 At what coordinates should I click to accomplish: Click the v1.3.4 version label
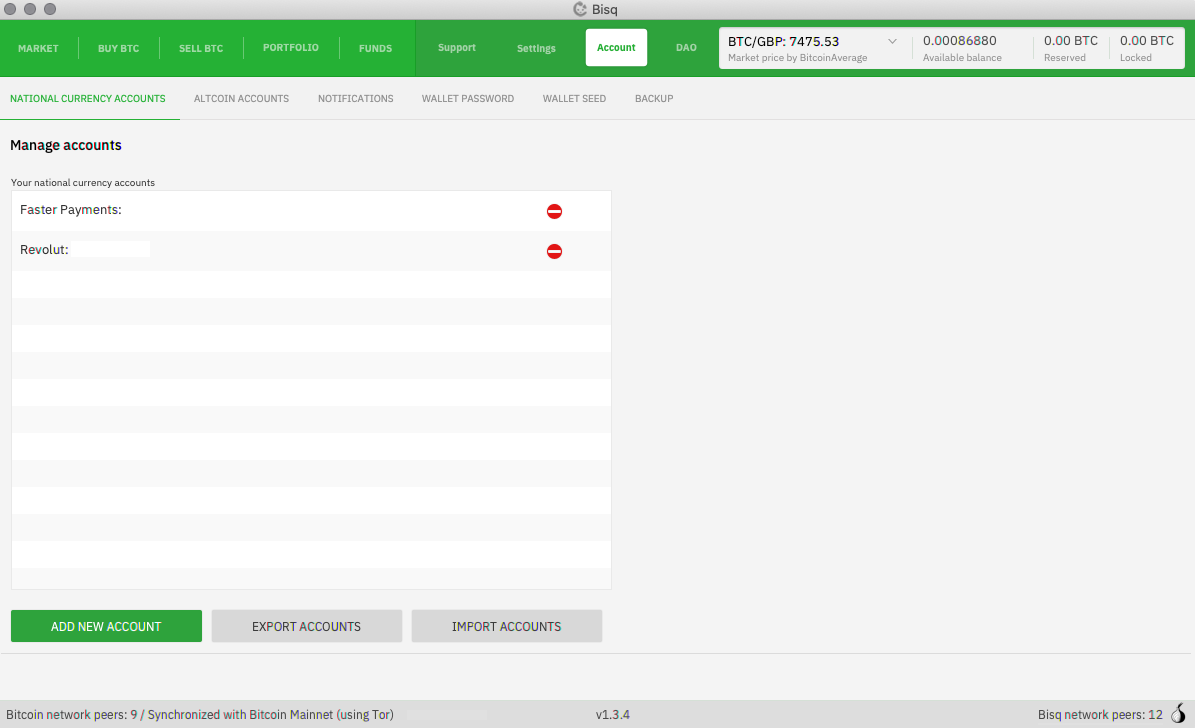pyautogui.click(x=613, y=714)
